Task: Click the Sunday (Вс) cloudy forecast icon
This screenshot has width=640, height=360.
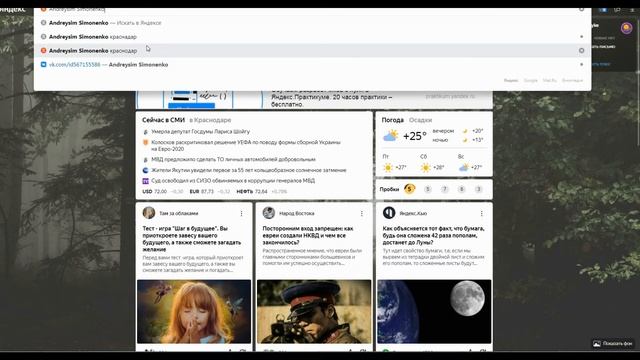Action: click(x=463, y=167)
